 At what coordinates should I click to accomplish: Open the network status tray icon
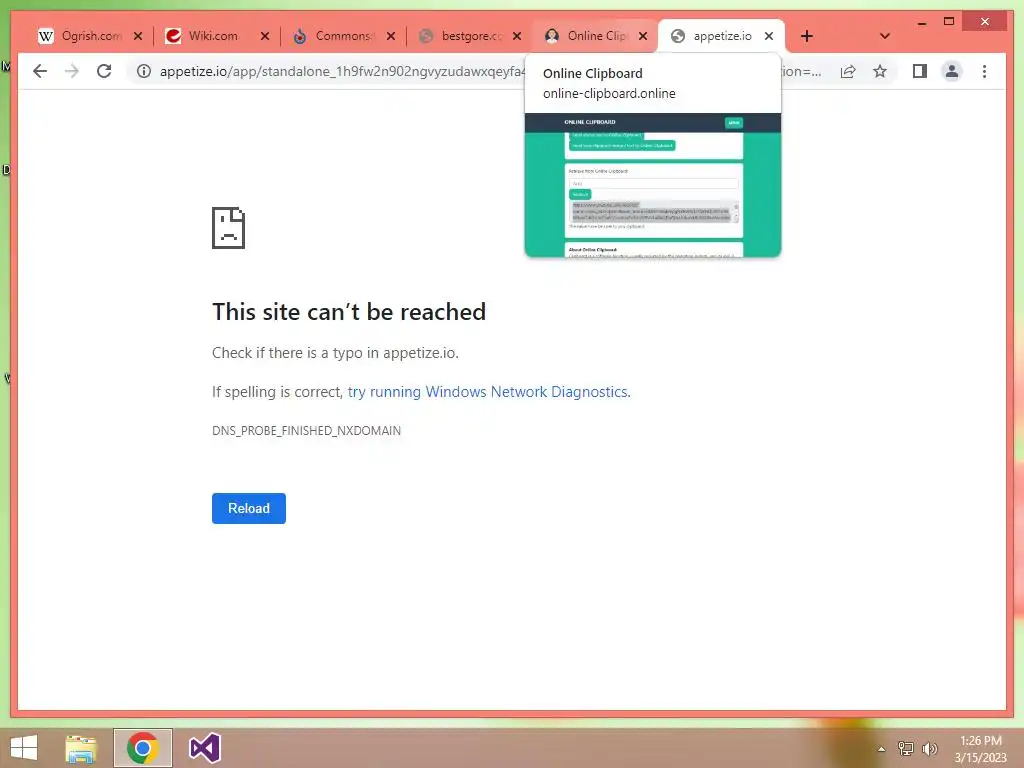(905, 749)
